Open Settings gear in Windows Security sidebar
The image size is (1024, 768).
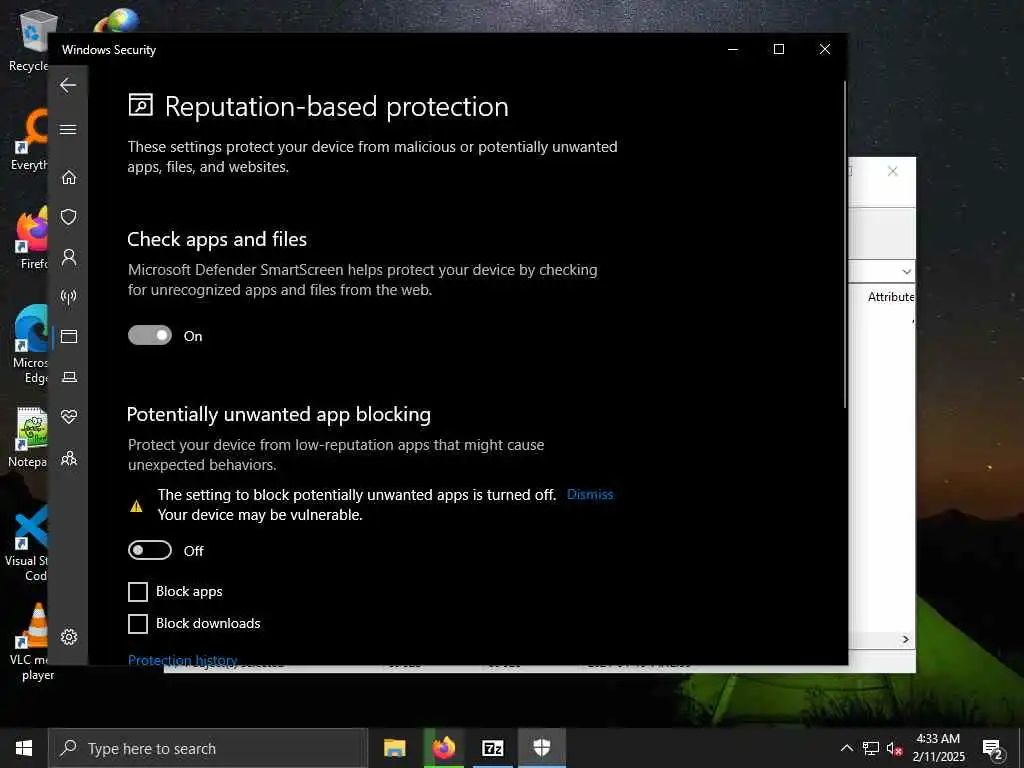[x=69, y=637]
